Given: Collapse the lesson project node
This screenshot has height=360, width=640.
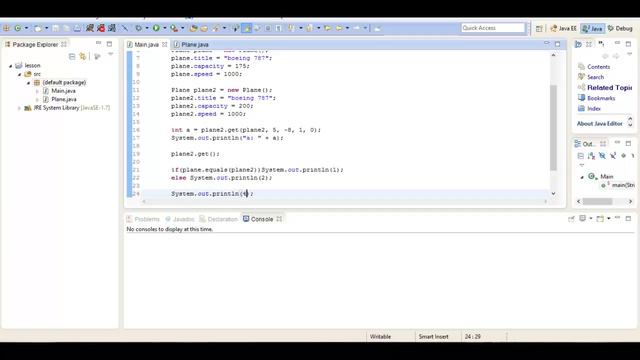Looking at the screenshot, I should 11,66.
